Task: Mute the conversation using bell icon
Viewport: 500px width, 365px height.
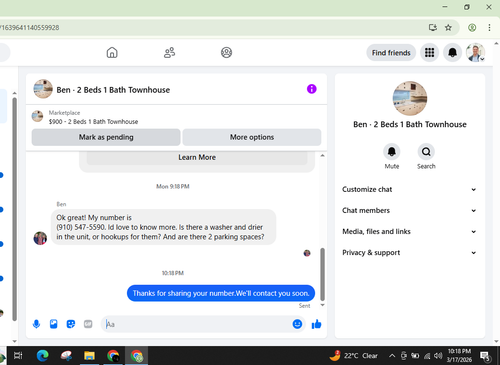Action: coord(392,152)
